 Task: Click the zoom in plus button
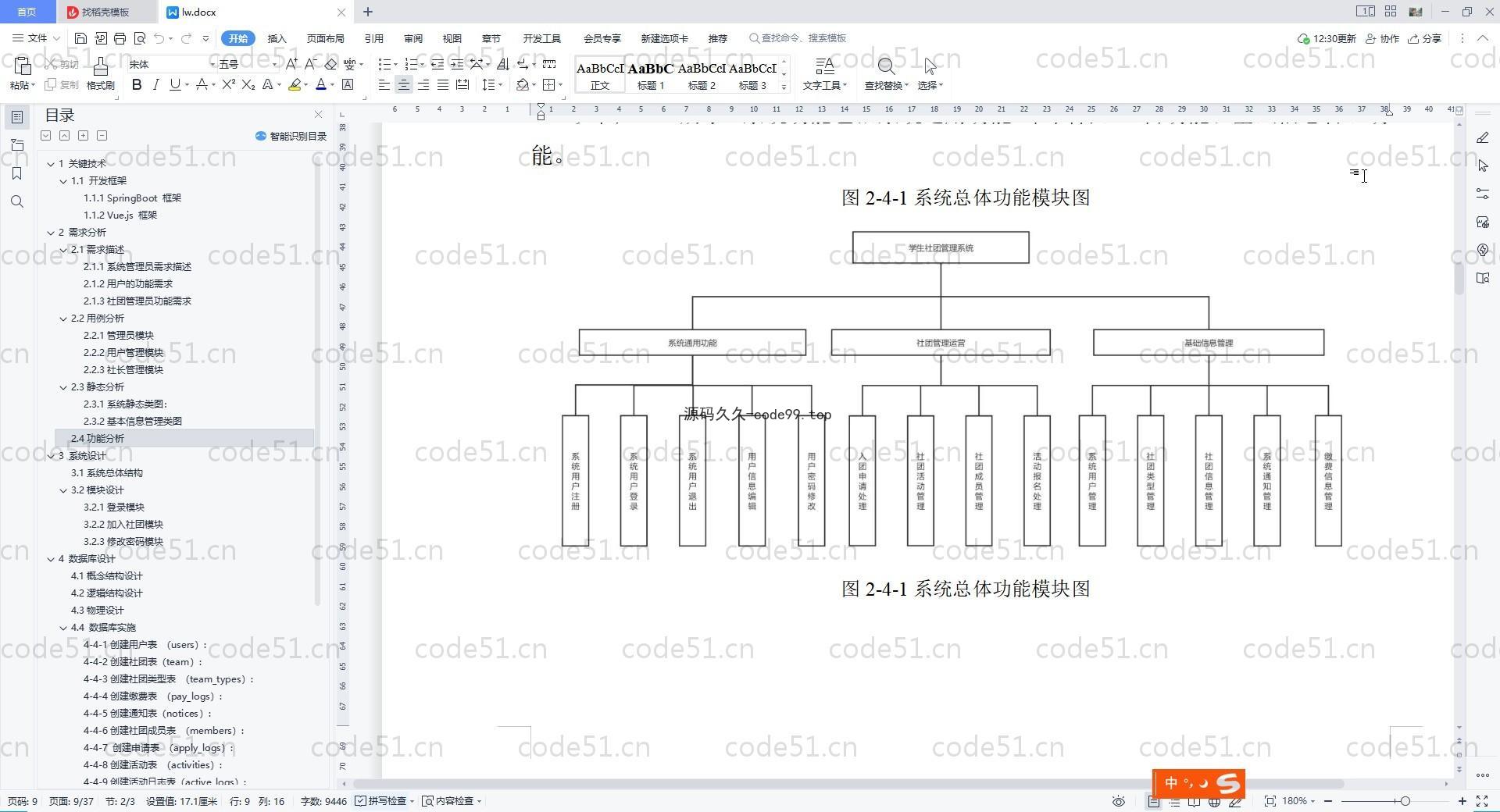[x=1462, y=801]
